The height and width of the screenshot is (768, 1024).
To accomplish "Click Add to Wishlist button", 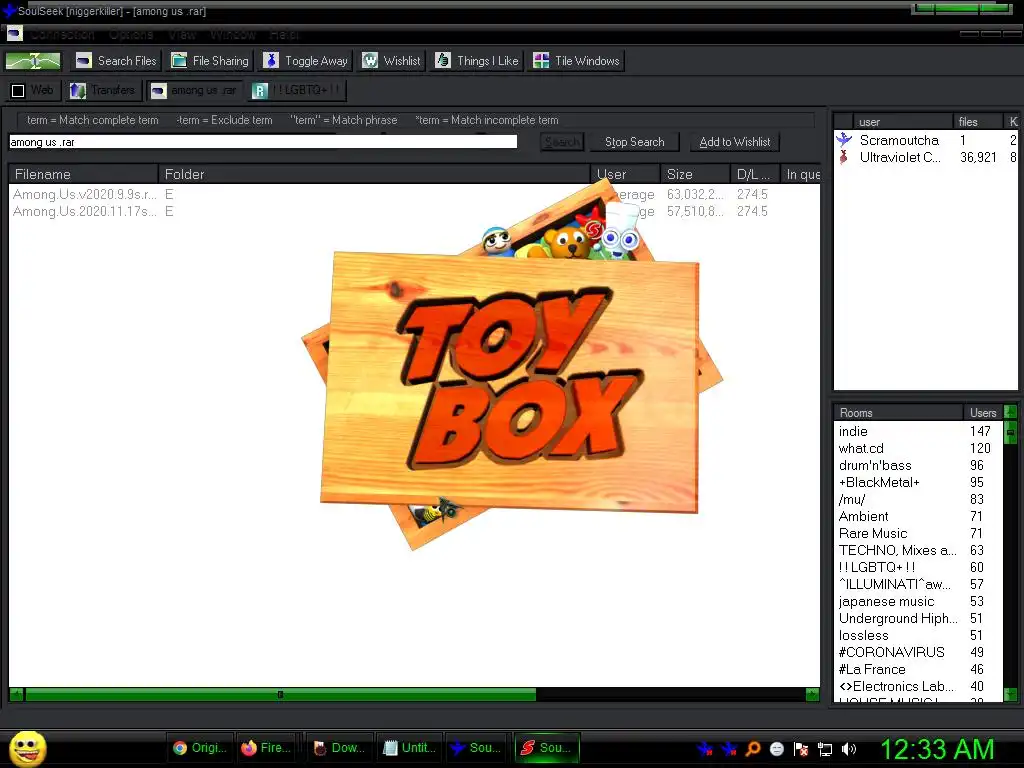I will point(735,142).
